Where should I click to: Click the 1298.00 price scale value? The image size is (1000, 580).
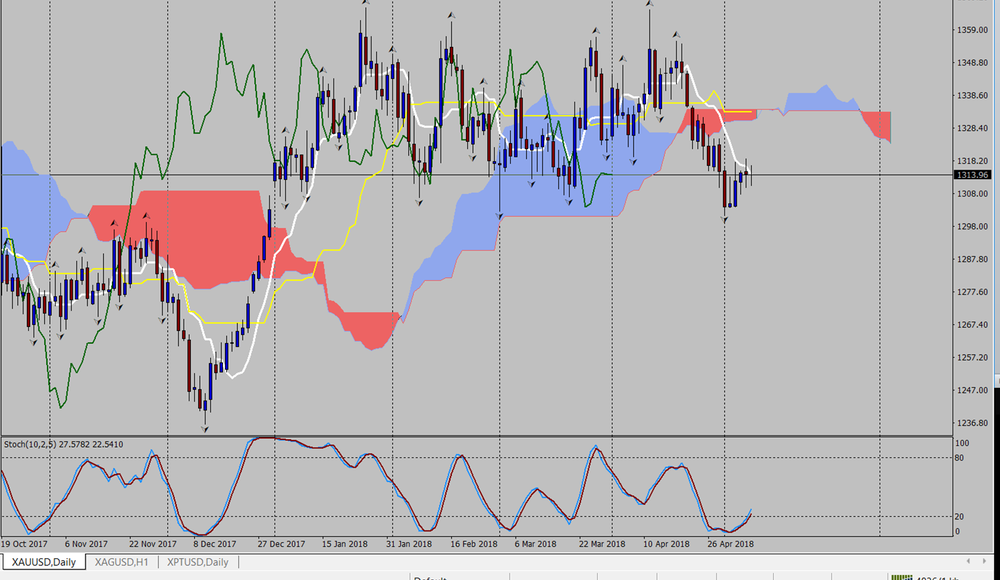pos(972,227)
